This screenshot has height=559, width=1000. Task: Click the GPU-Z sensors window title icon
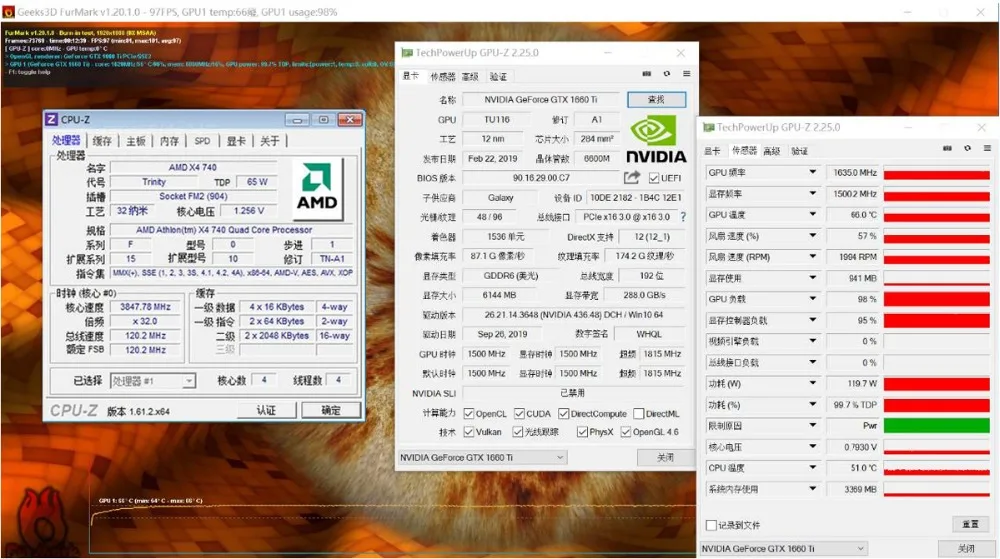[x=708, y=127]
